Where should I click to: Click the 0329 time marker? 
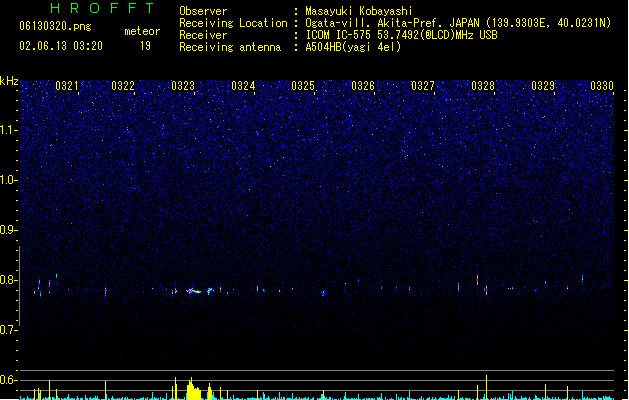(543, 86)
